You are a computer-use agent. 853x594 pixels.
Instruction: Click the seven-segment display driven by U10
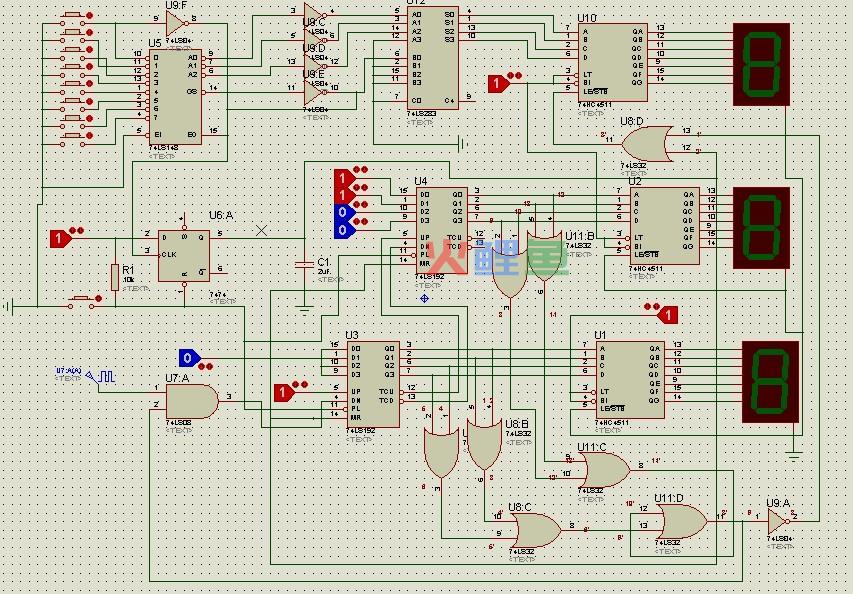[x=761, y=64]
